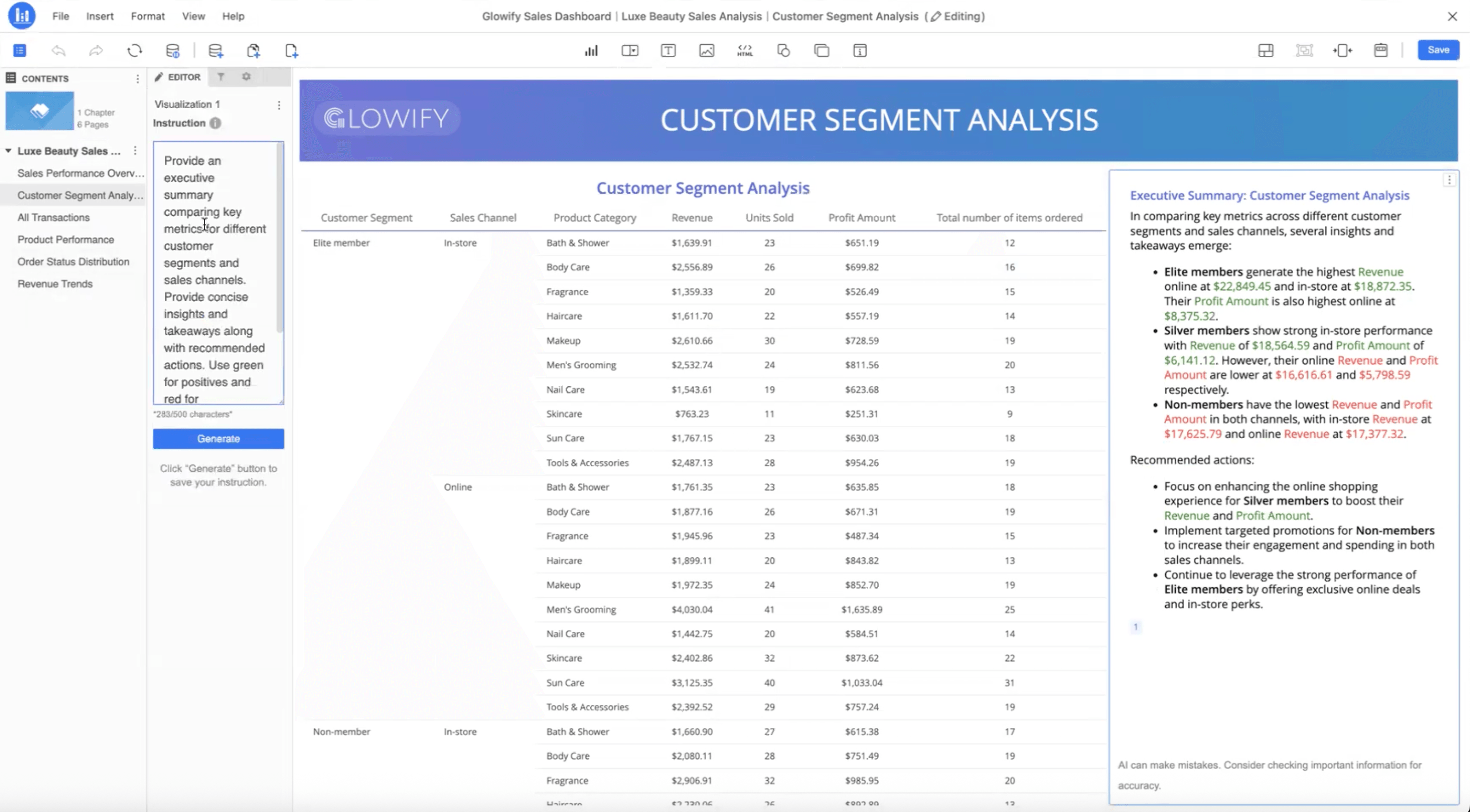
Task: Collapse the Luxe Beauty Sales chapter
Action: click(9, 151)
